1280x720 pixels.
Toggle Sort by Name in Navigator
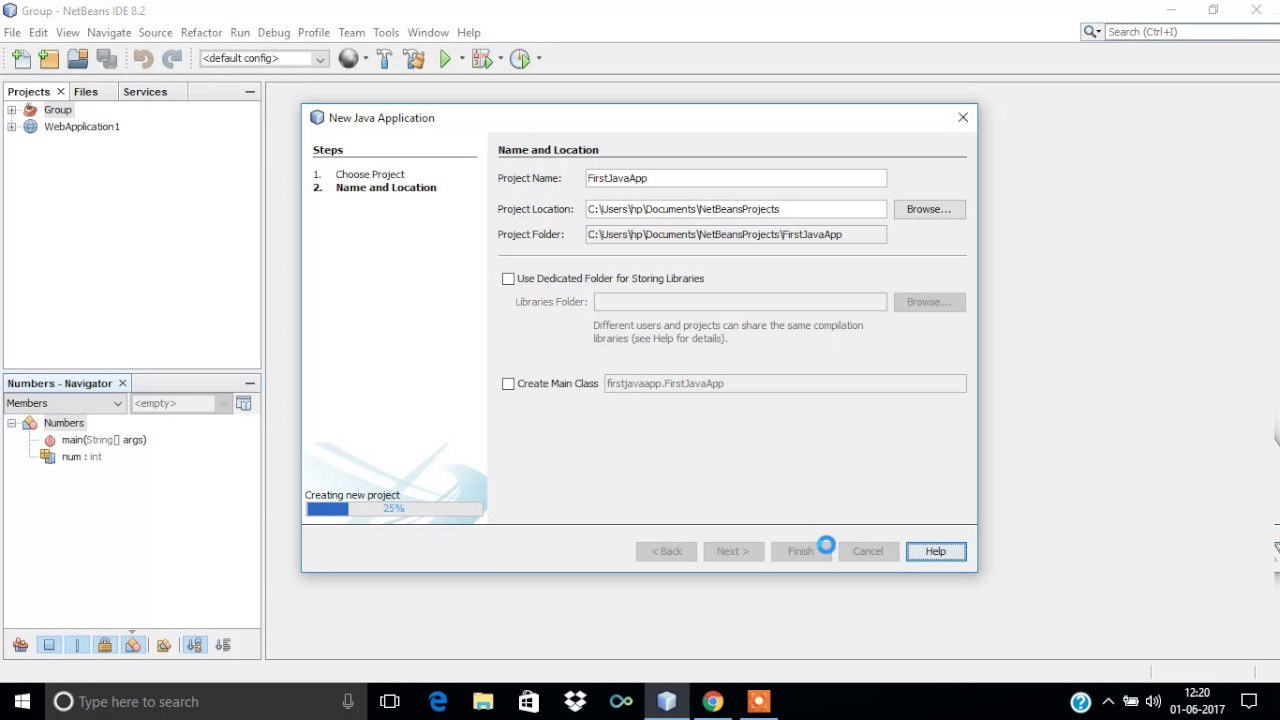tap(194, 645)
